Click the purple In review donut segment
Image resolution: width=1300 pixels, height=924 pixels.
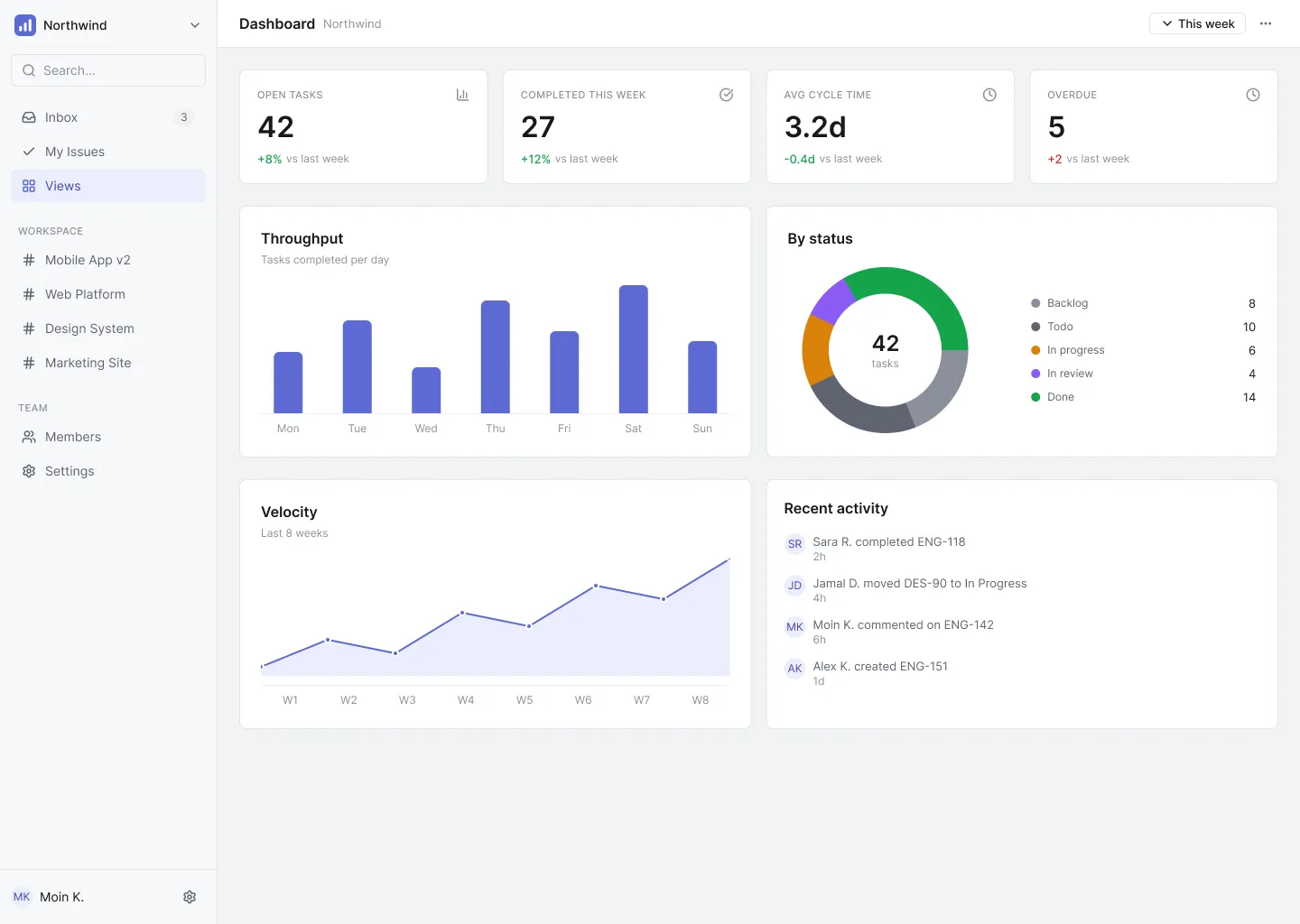[833, 301]
